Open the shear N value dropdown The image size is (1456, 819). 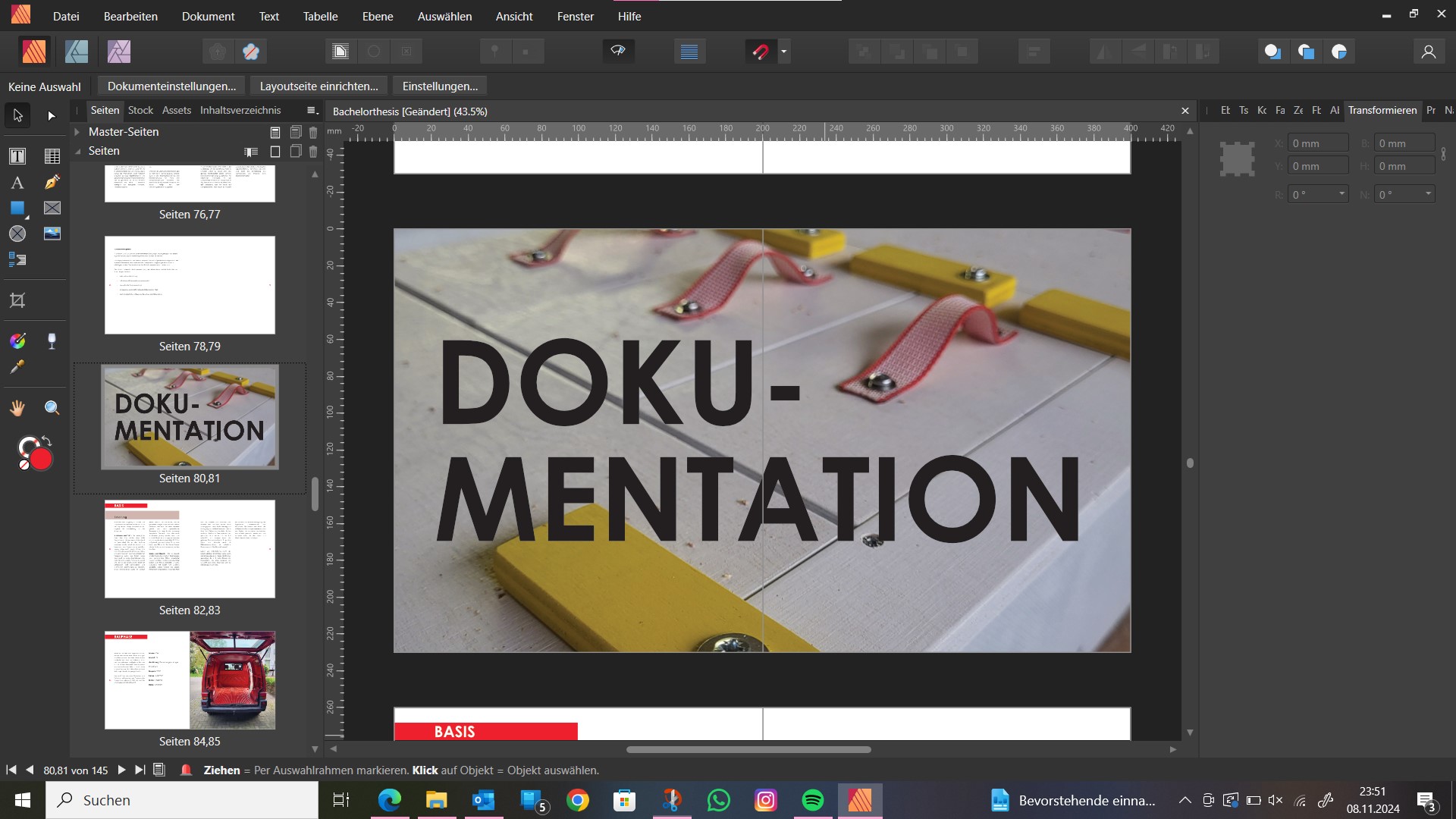point(1428,194)
